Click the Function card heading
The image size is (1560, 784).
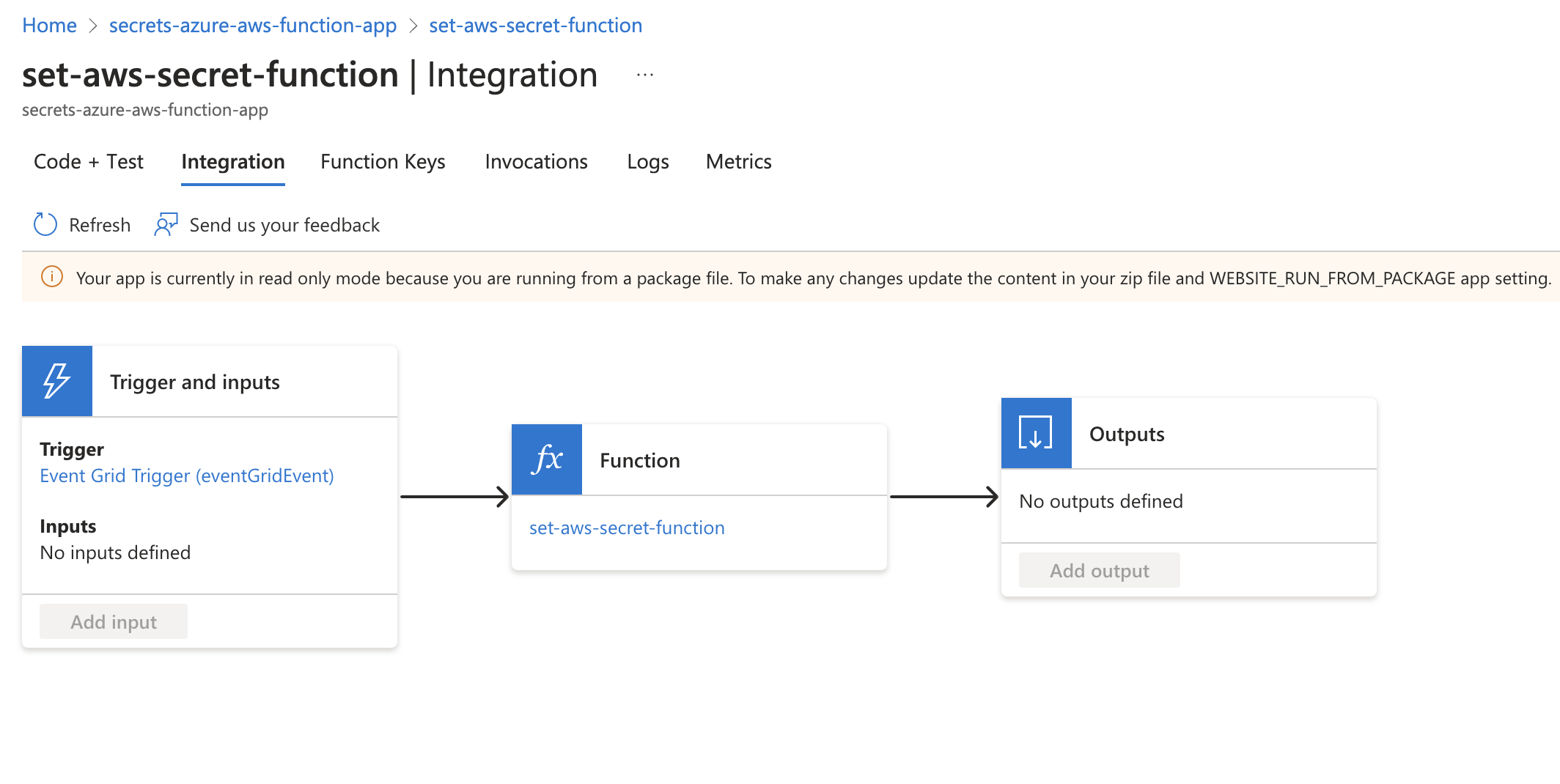640,460
